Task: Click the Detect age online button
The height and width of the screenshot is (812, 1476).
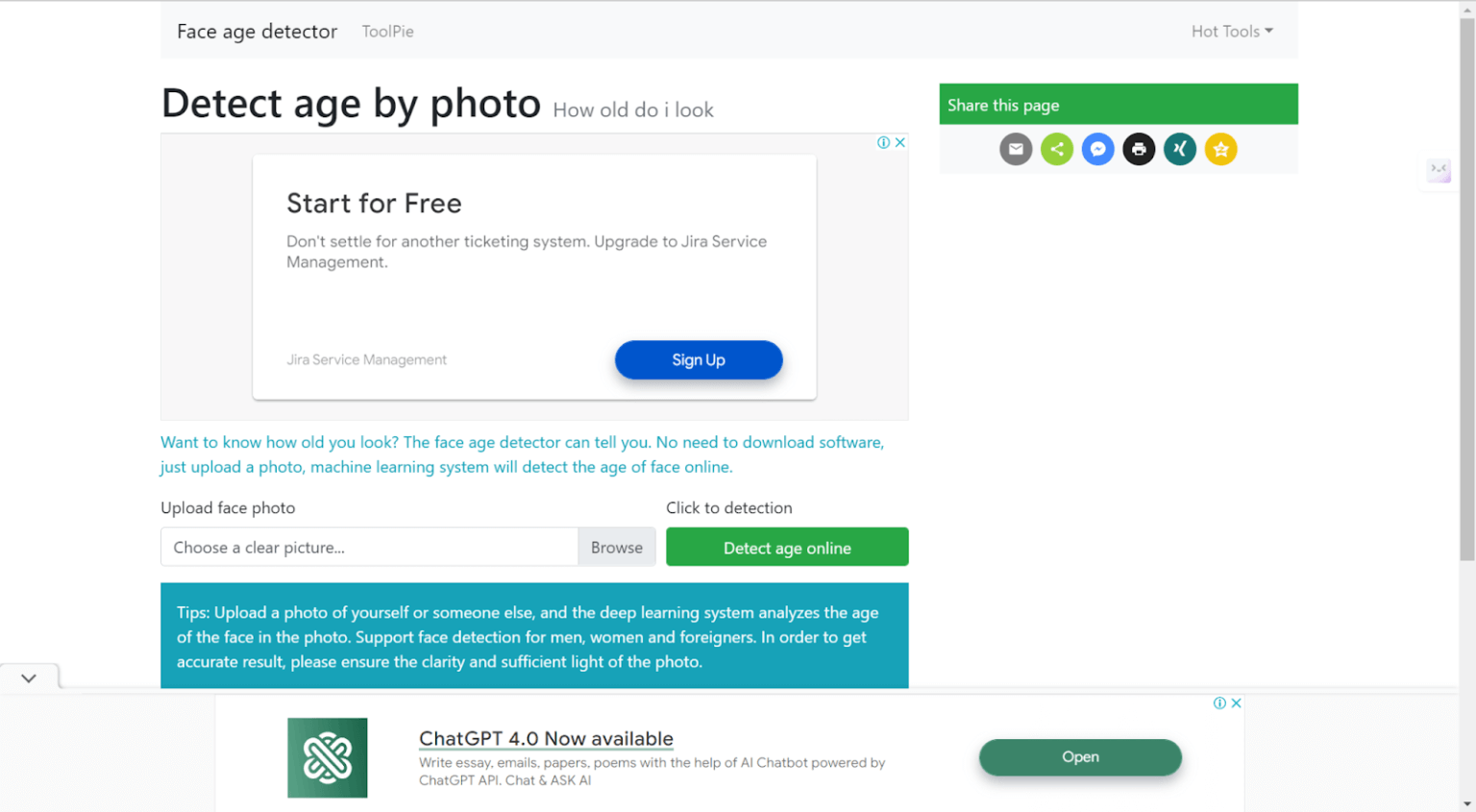Action: pos(787,547)
